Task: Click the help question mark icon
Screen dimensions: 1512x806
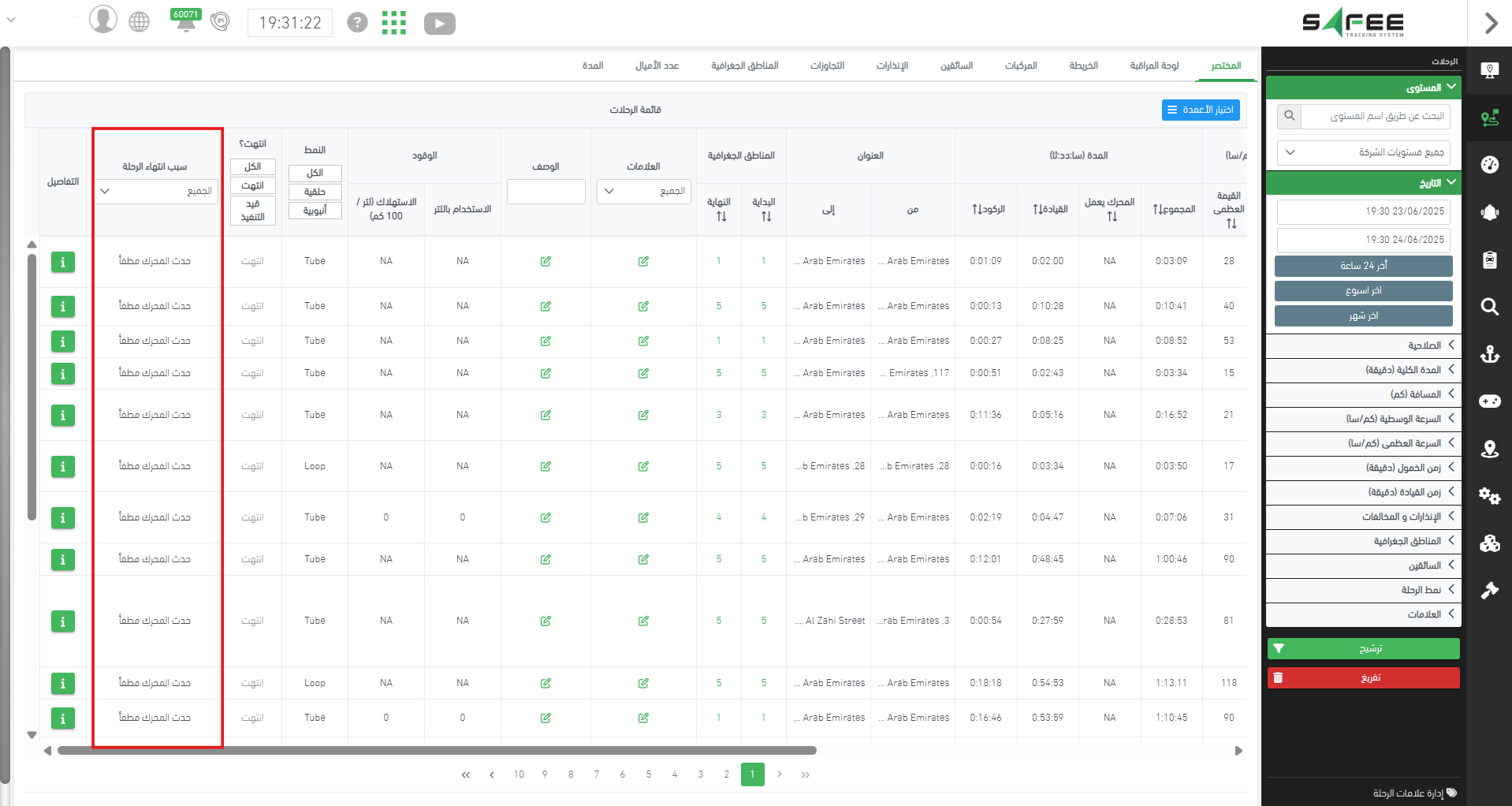Action: tap(357, 23)
